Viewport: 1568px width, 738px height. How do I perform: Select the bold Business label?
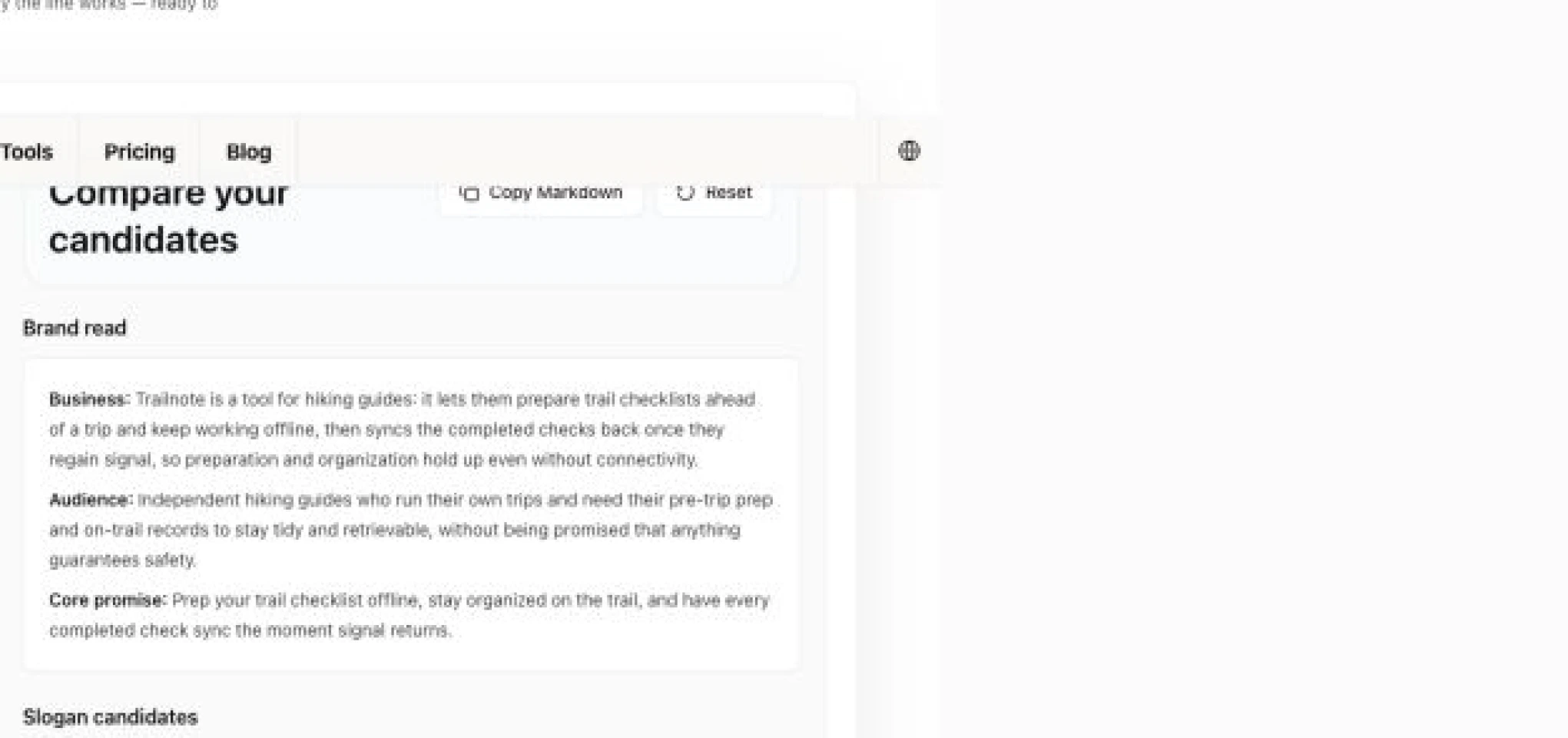coord(89,400)
